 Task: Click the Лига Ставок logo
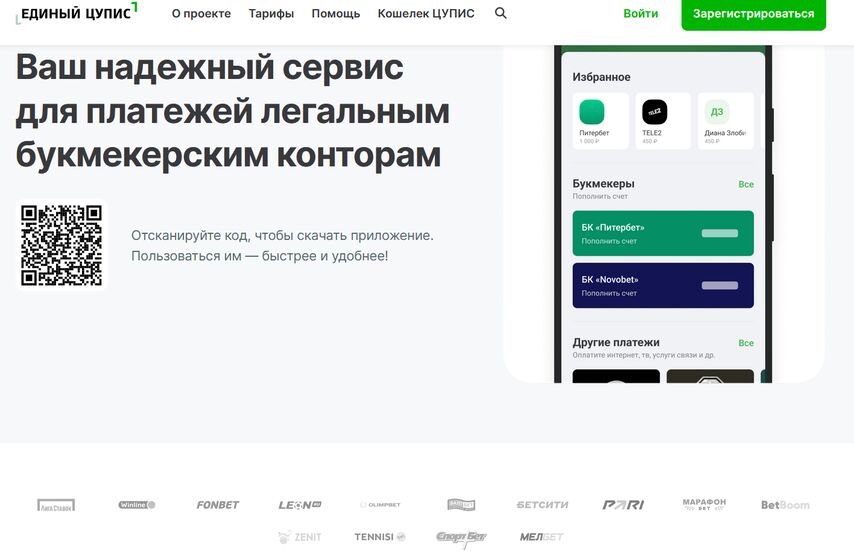(x=56, y=505)
